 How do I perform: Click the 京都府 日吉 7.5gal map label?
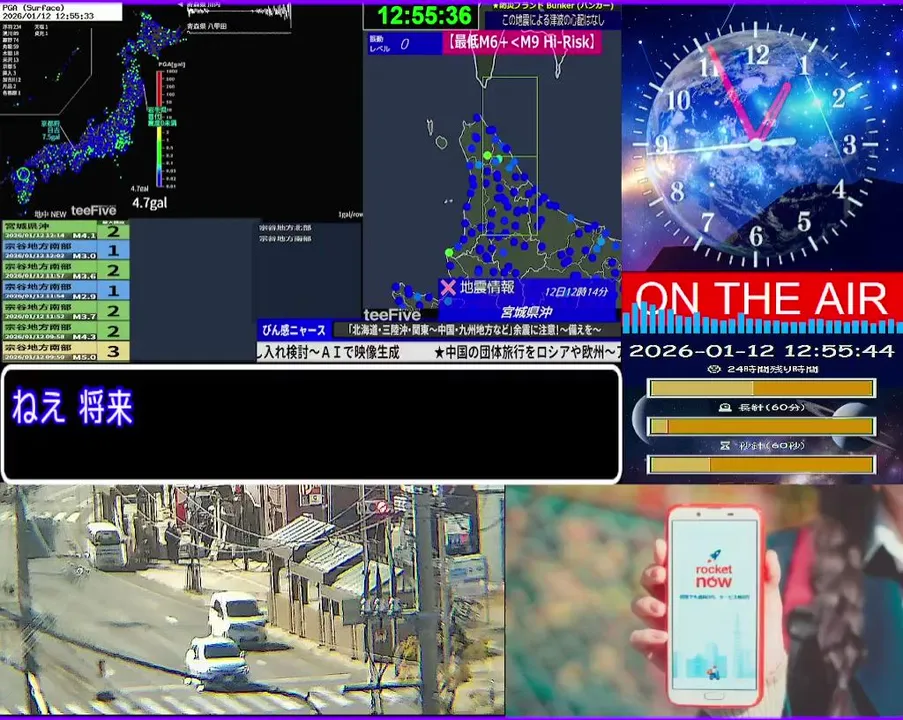[x=50, y=130]
